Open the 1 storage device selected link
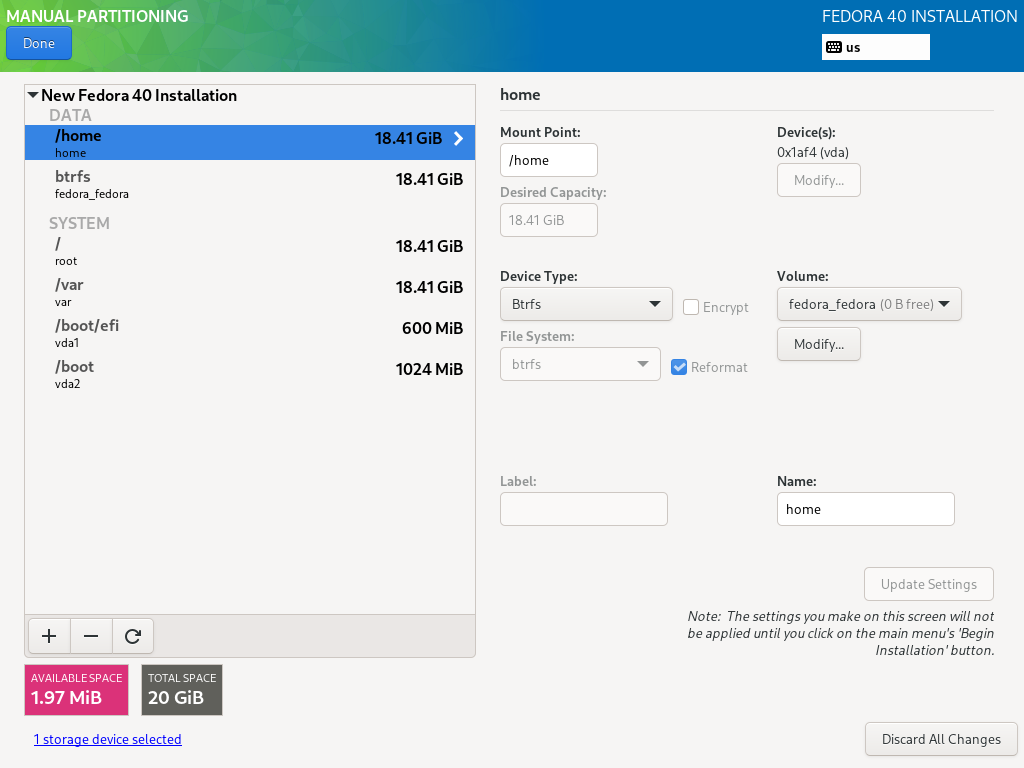 point(108,739)
